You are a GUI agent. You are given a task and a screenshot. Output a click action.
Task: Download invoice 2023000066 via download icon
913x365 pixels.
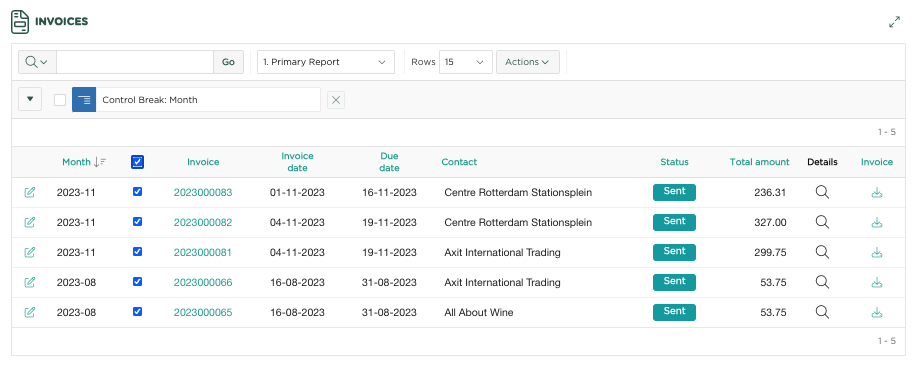point(876,282)
